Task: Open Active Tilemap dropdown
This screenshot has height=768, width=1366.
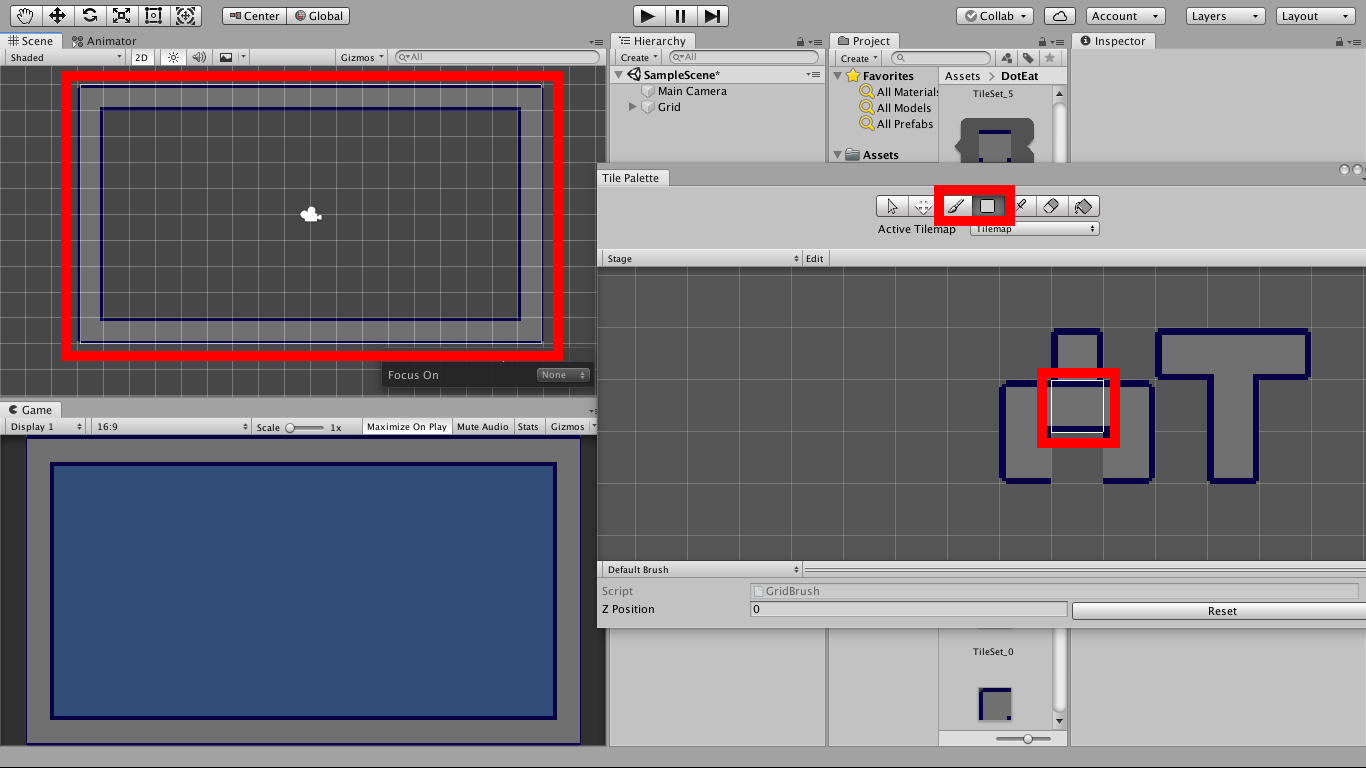Action: click(1034, 229)
